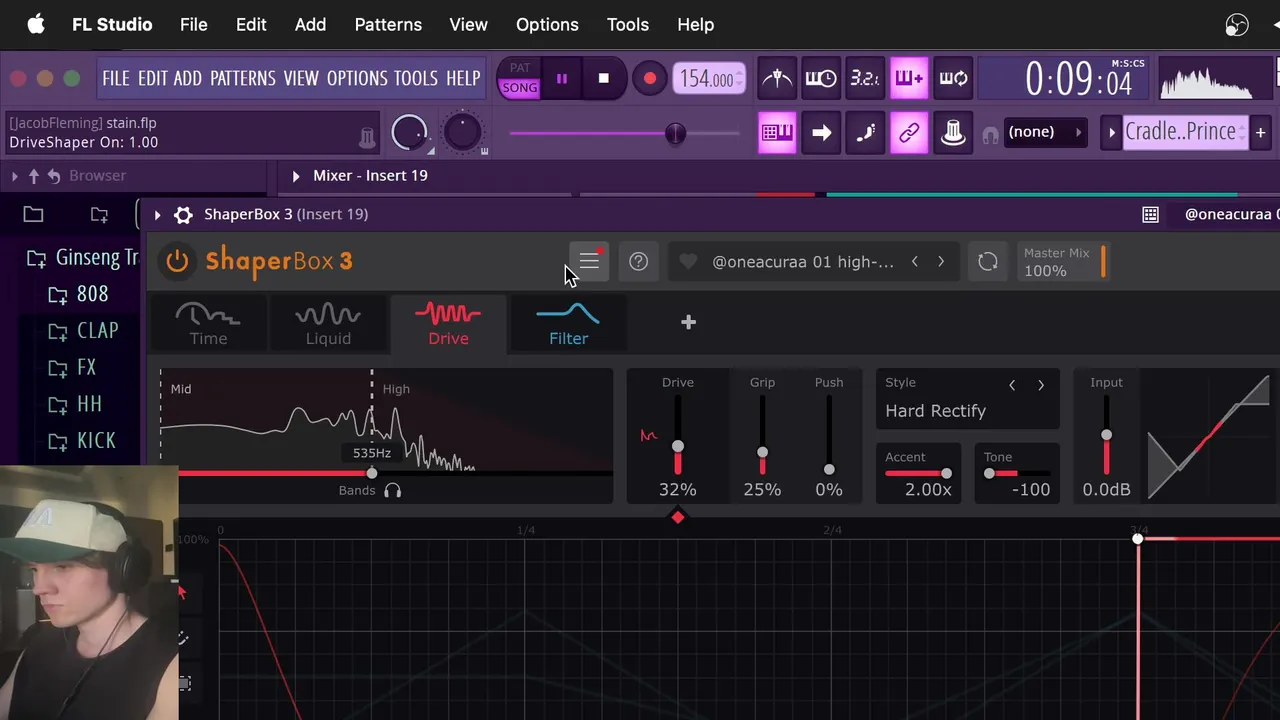Expand the Mixer - Insert 19 arrow
The width and height of the screenshot is (1280, 720).
(x=296, y=176)
